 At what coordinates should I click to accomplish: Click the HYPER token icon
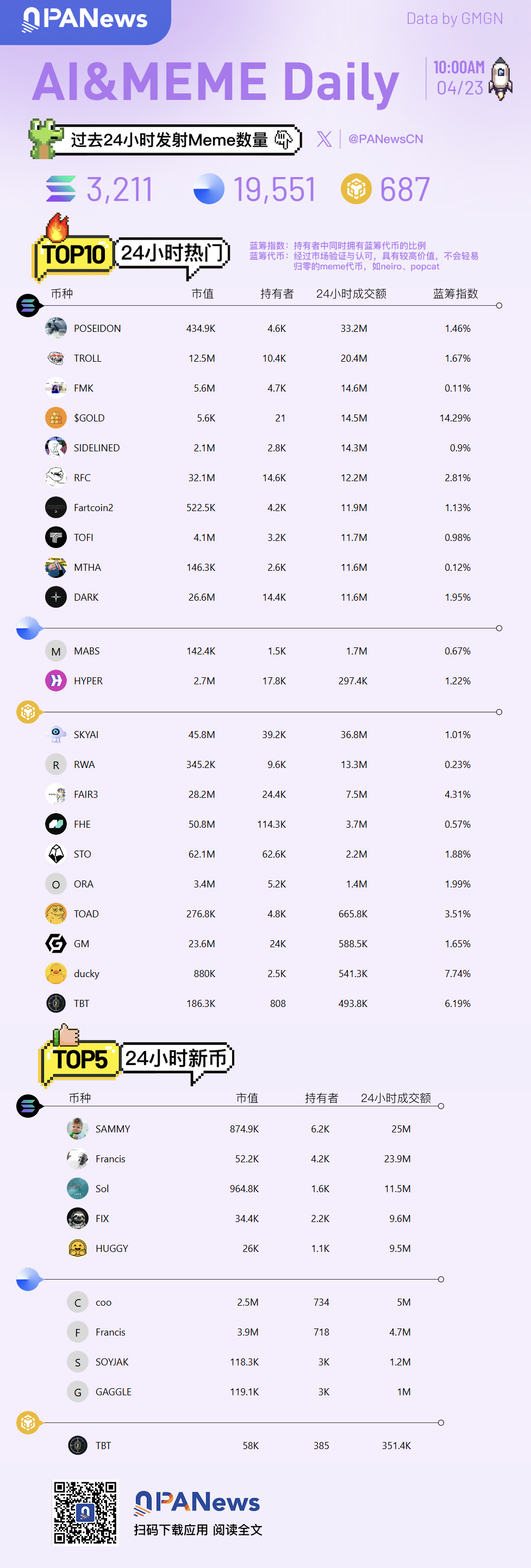click(x=56, y=681)
